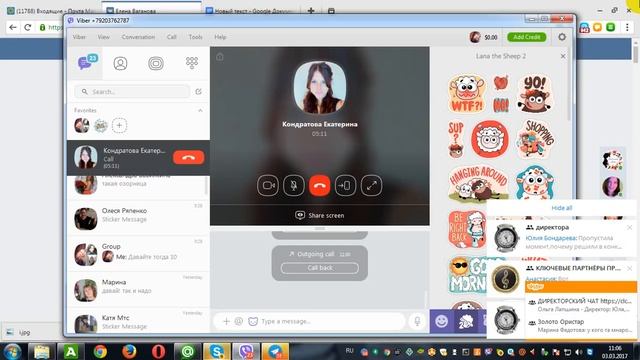Click the Call back button

[x=320, y=268]
